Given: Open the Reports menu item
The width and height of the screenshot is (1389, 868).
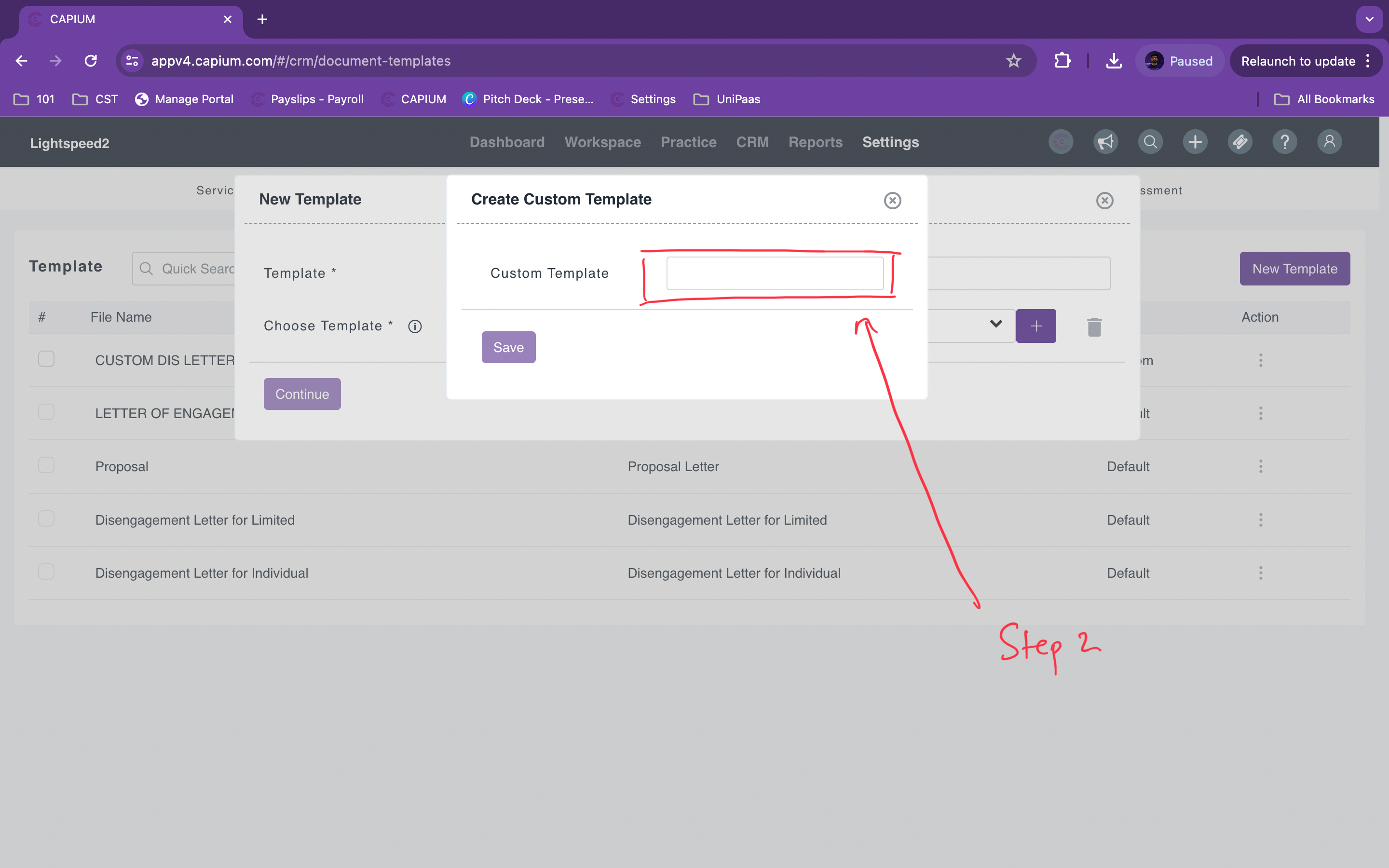Looking at the screenshot, I should [815, 142].
